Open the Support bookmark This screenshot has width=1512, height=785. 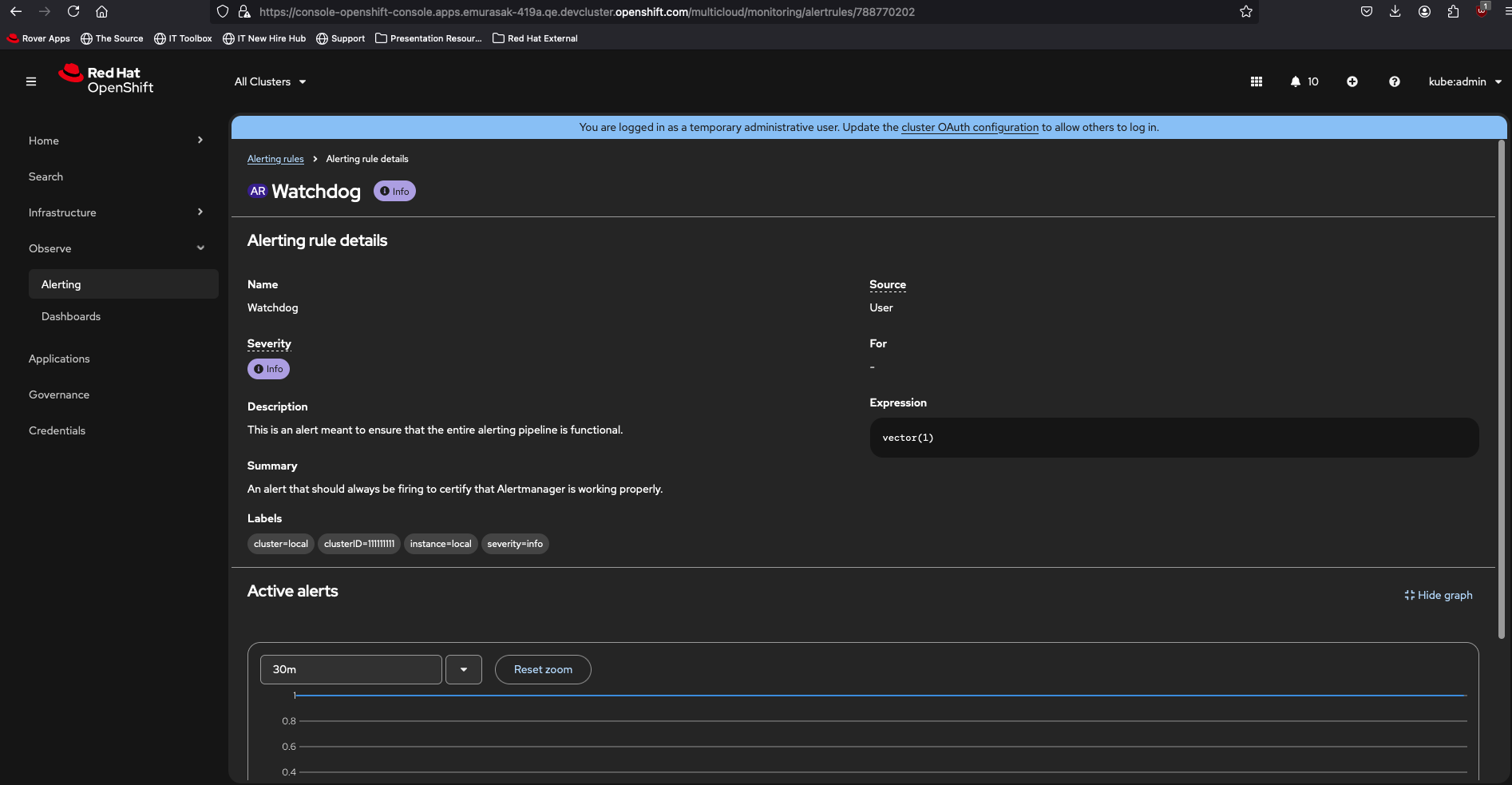341,38
